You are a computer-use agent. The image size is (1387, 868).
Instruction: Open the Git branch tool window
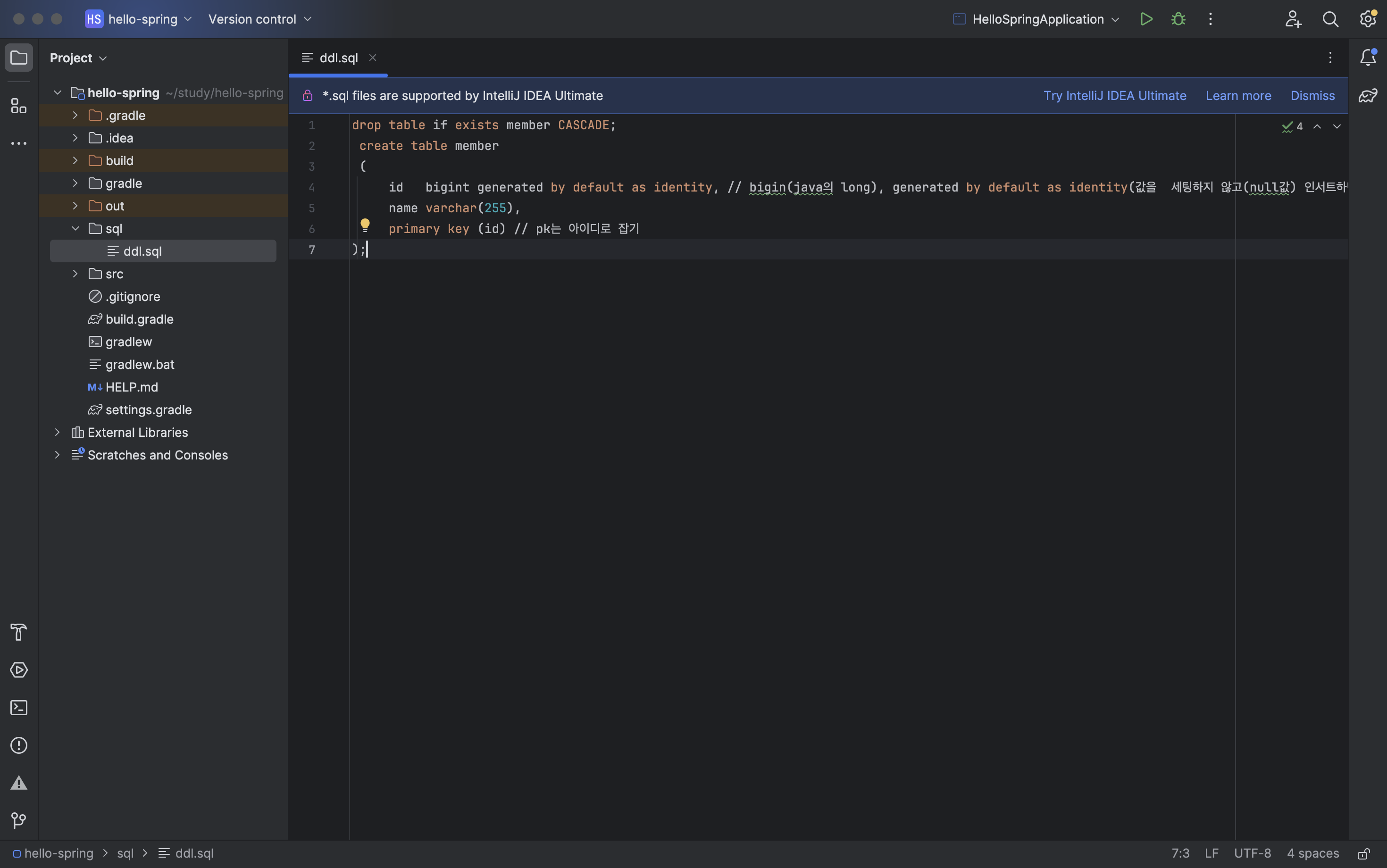18,820
